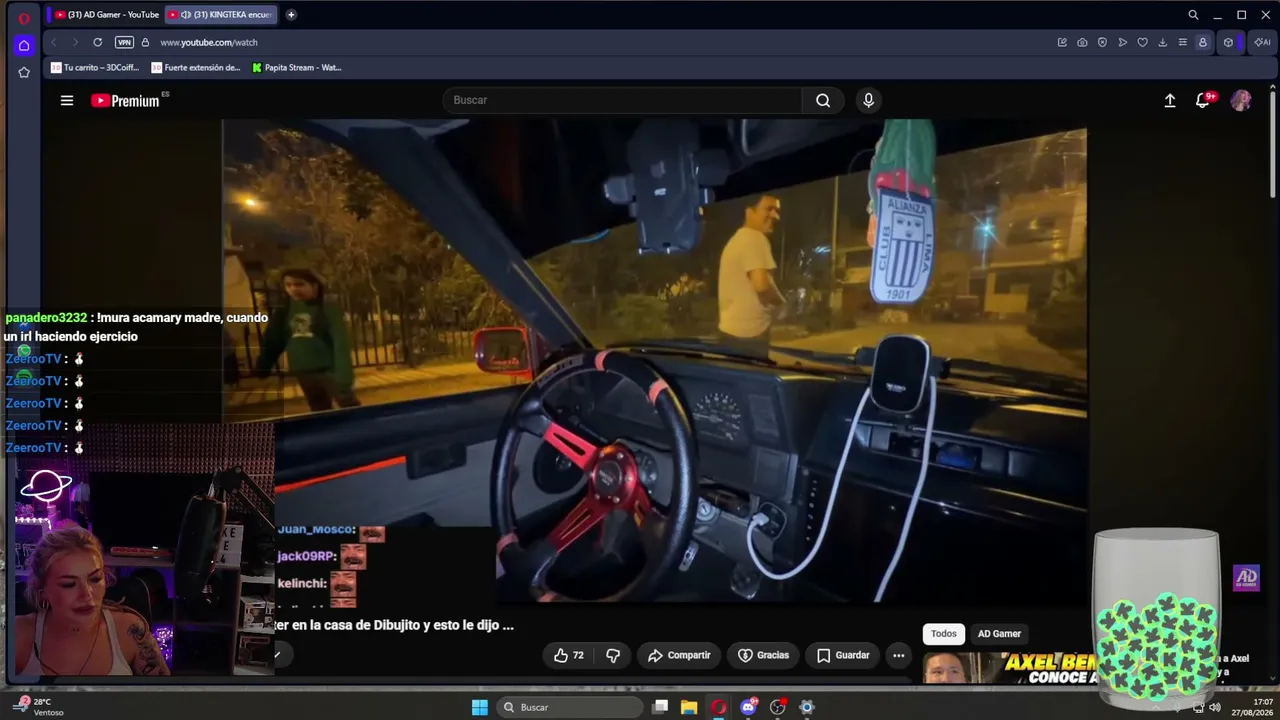Open the browser downloads icon

point(1162,42)
